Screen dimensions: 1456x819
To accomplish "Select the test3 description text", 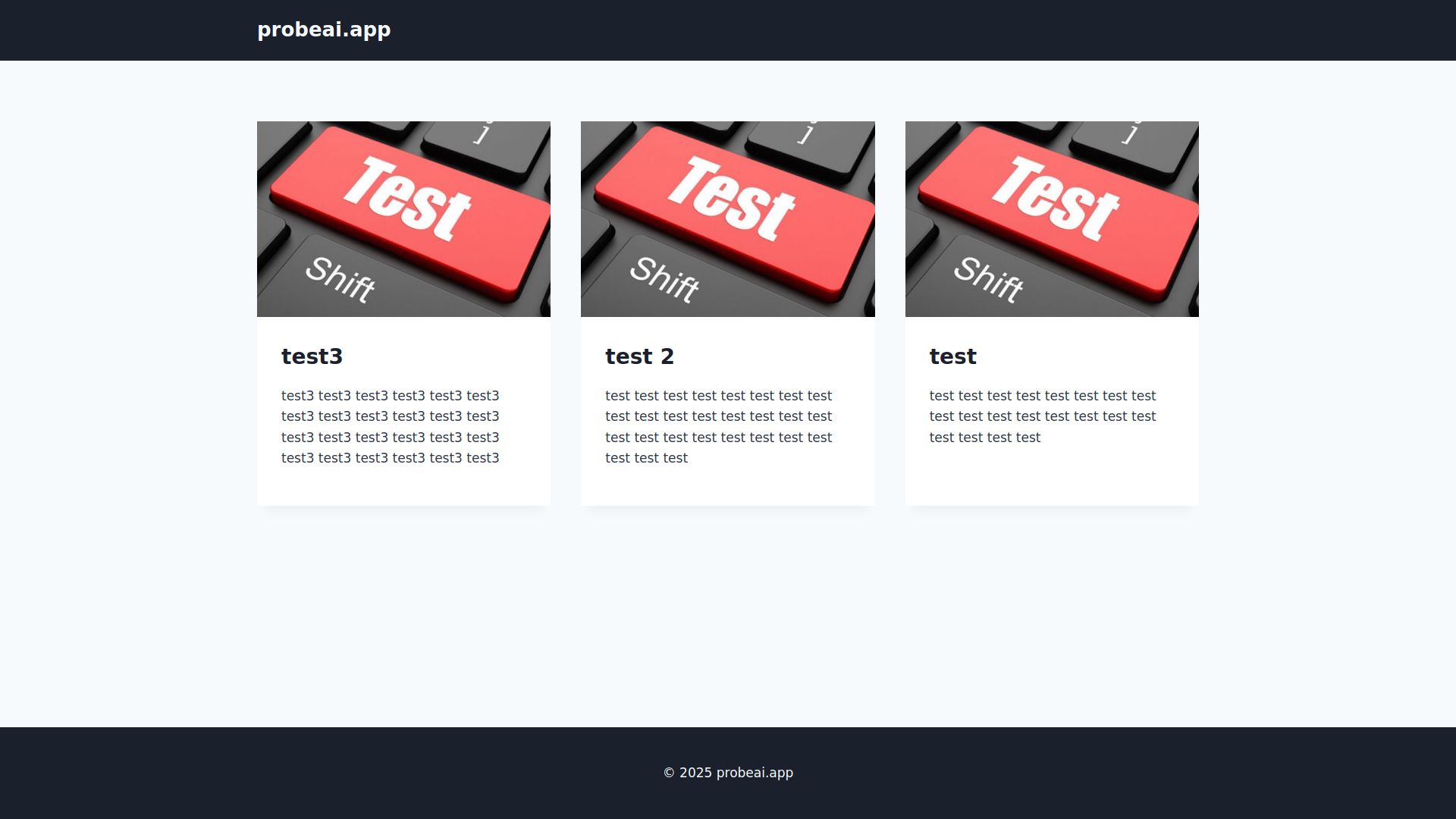I will click(390, 427).
